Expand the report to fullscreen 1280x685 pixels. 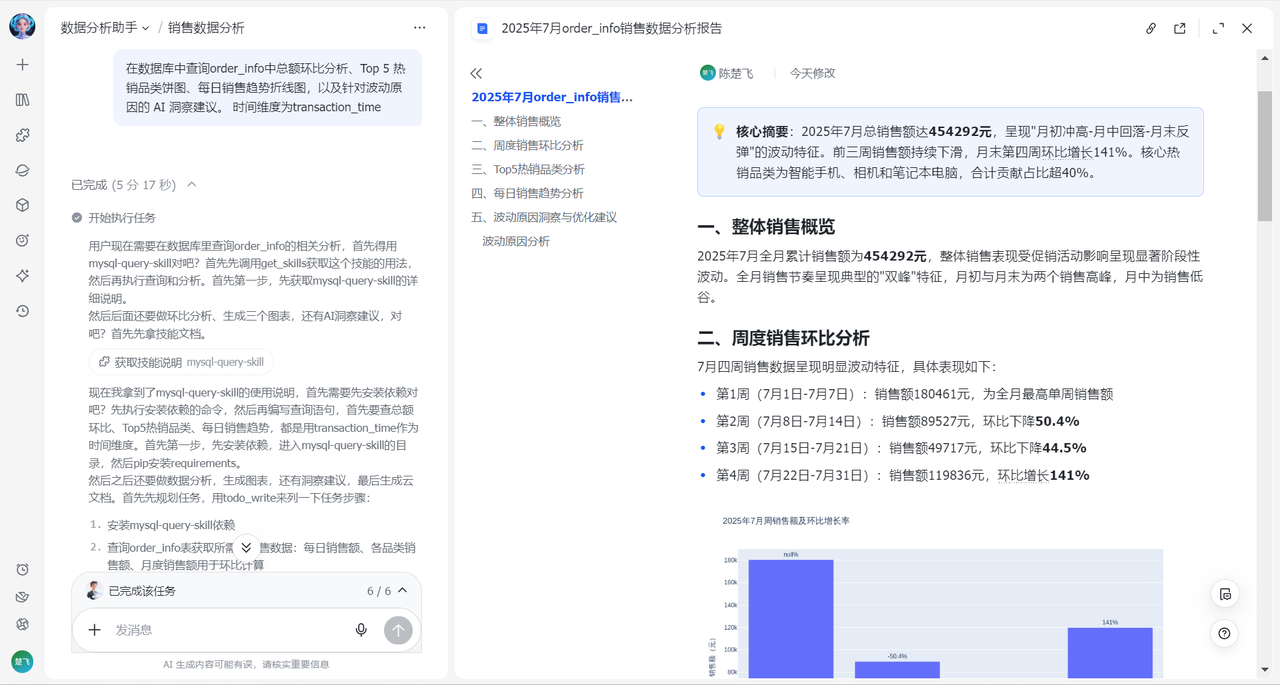(1218, 29)
